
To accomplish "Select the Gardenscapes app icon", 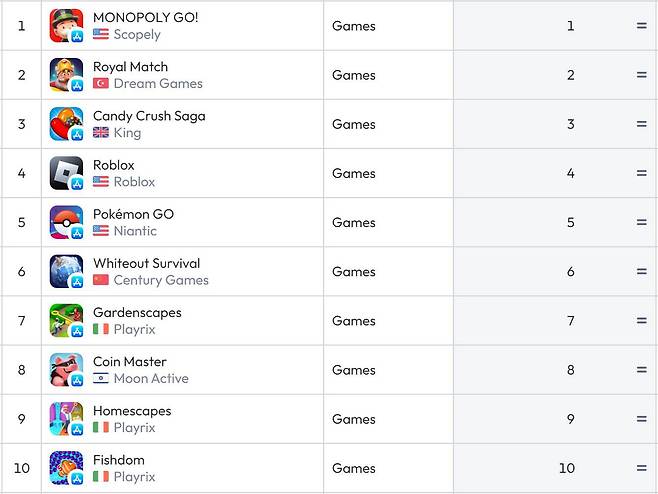I will (66, 320).
